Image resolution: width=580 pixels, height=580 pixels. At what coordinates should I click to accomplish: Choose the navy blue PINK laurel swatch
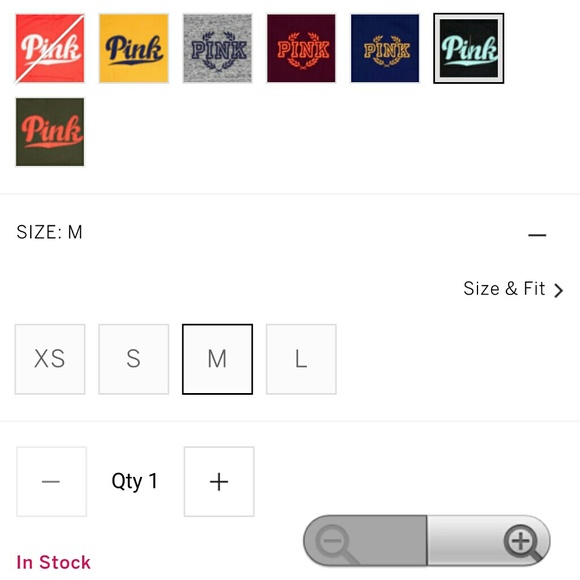click(x=385, y=48)
